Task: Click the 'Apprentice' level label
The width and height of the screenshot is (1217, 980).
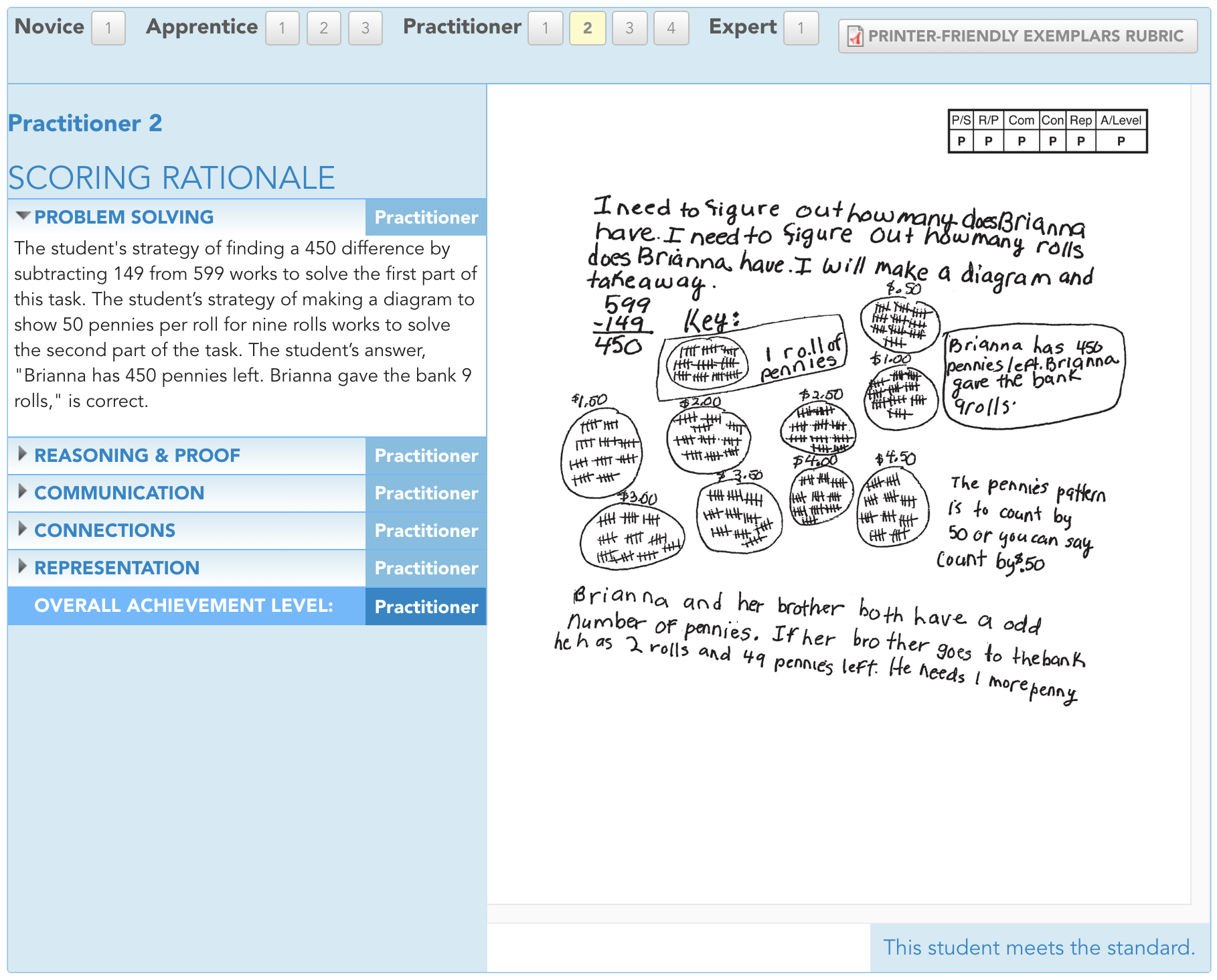Action: click(202, 27)
